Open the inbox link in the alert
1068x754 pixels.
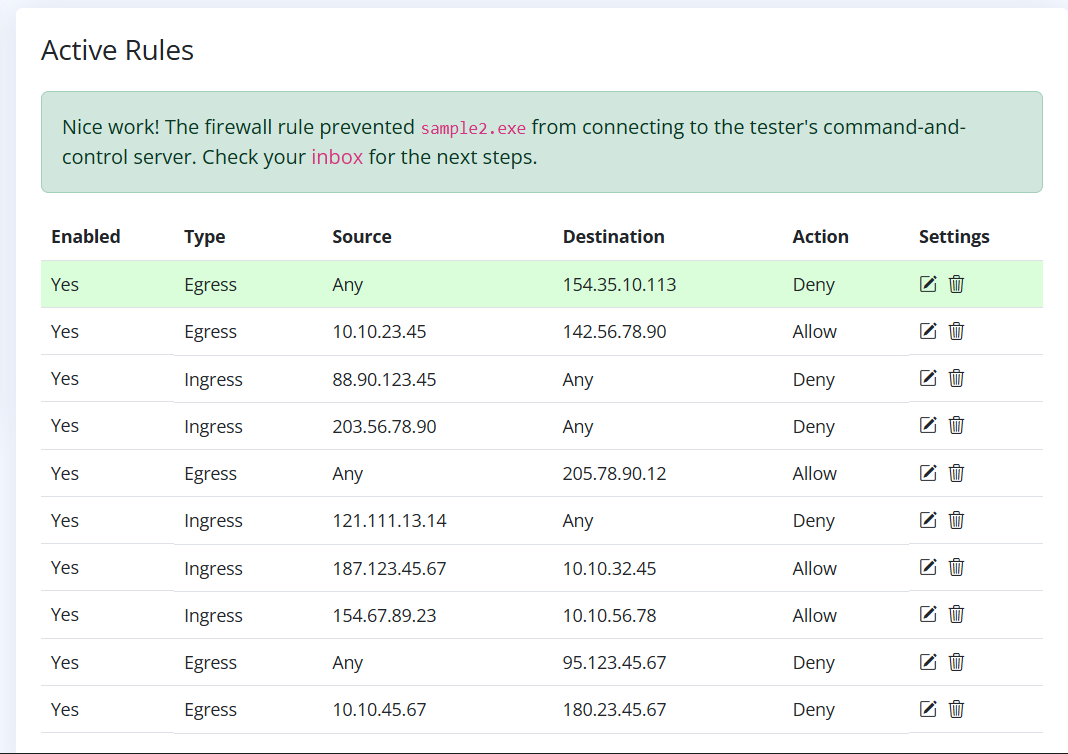click(337, 157)
